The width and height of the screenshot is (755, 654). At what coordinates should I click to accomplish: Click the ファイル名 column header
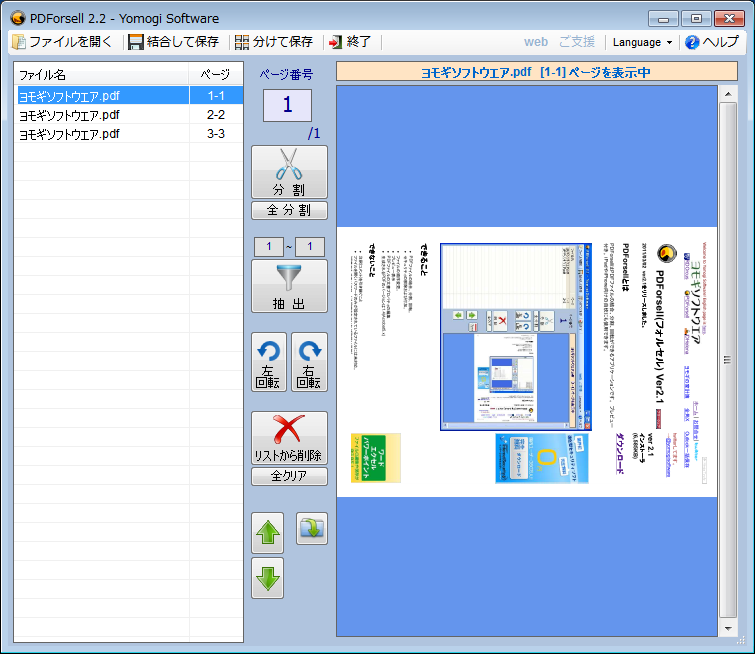[102, 75]
